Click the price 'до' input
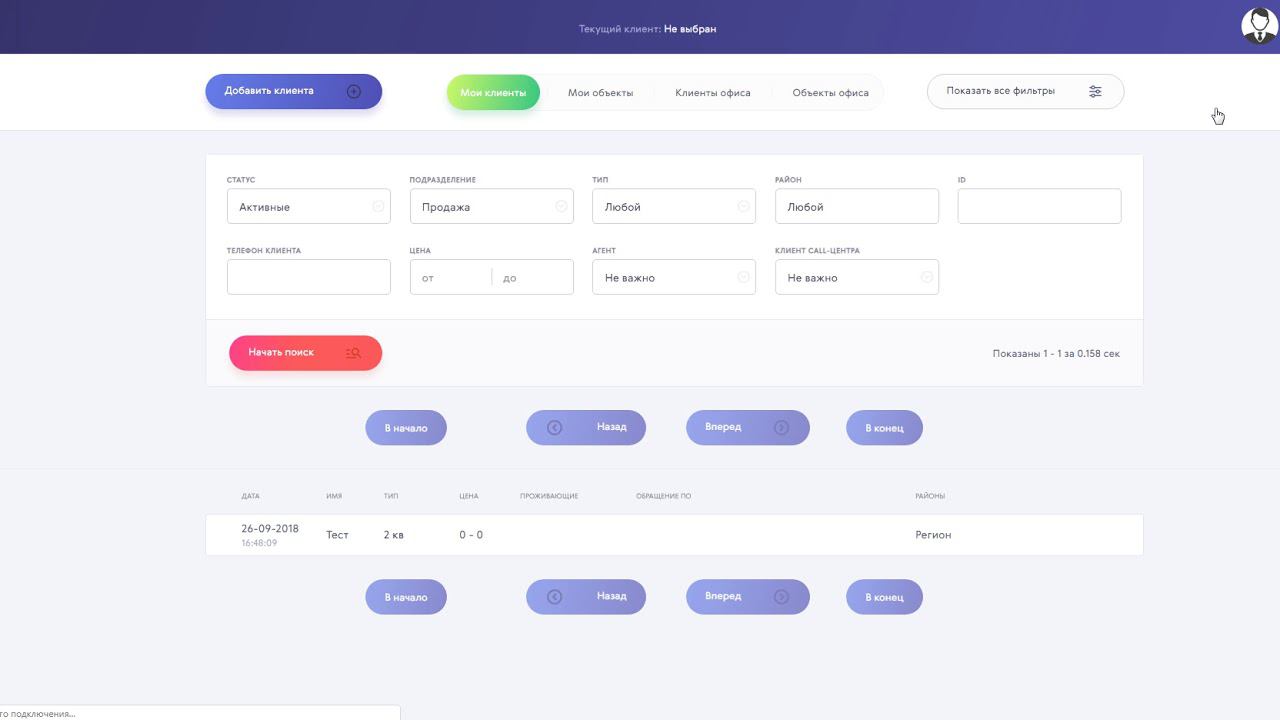The height and width of the screenshot is (720, 1280). pos(533,277)
